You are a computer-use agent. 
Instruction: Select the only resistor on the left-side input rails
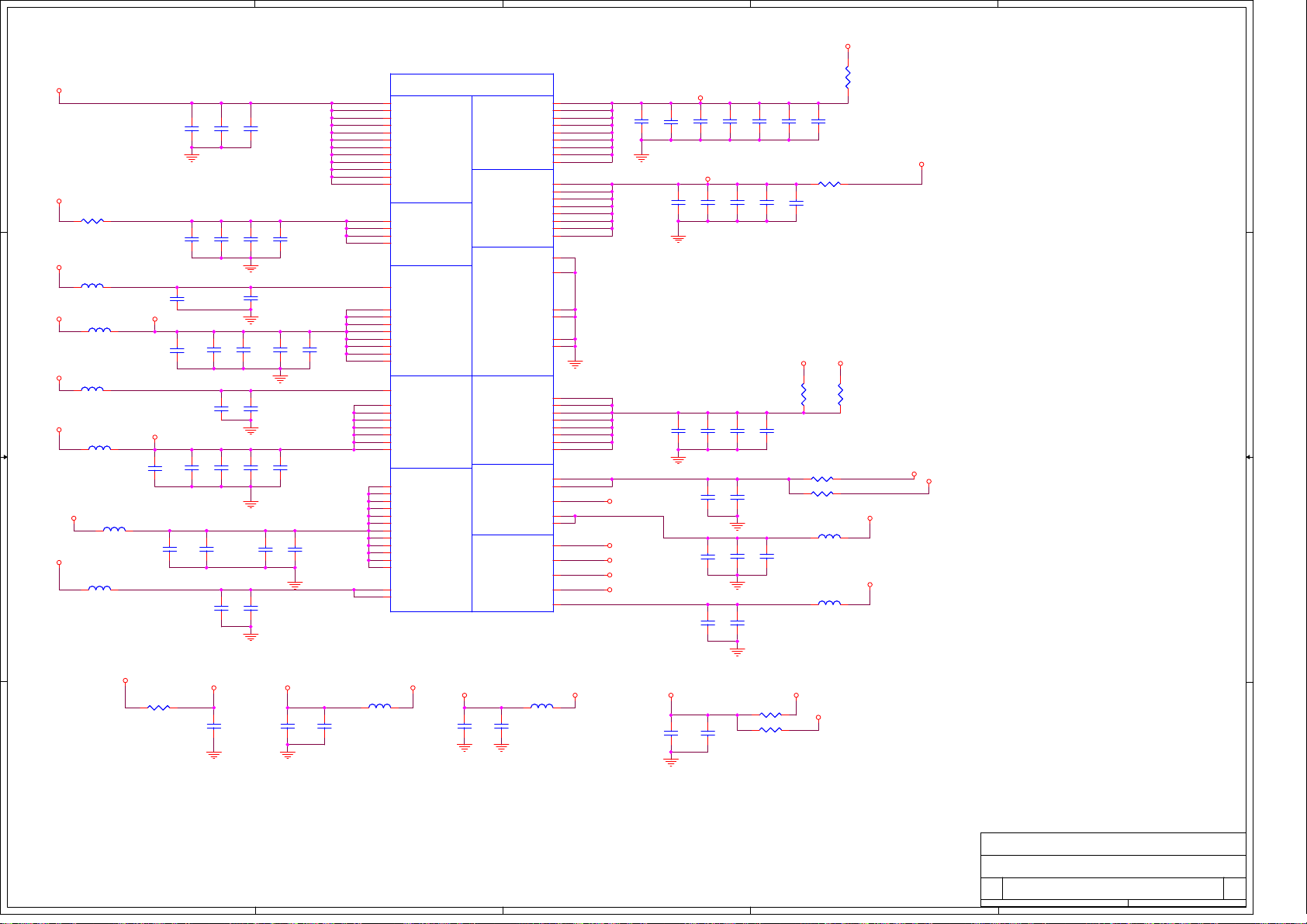pyautogui.click(x=92, y=221)
